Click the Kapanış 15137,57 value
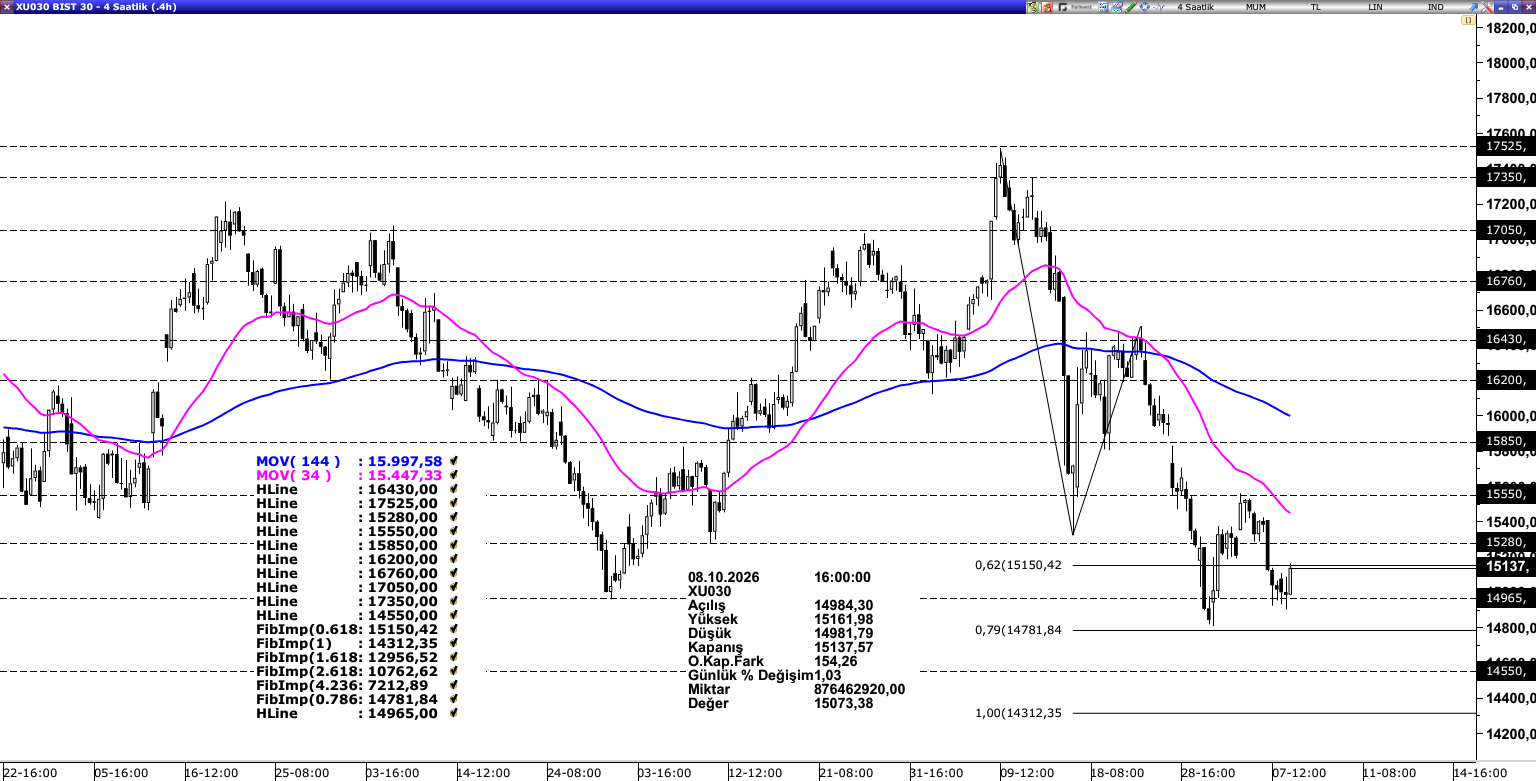Viewport: 1536px width, 781px height. [843, 647]
